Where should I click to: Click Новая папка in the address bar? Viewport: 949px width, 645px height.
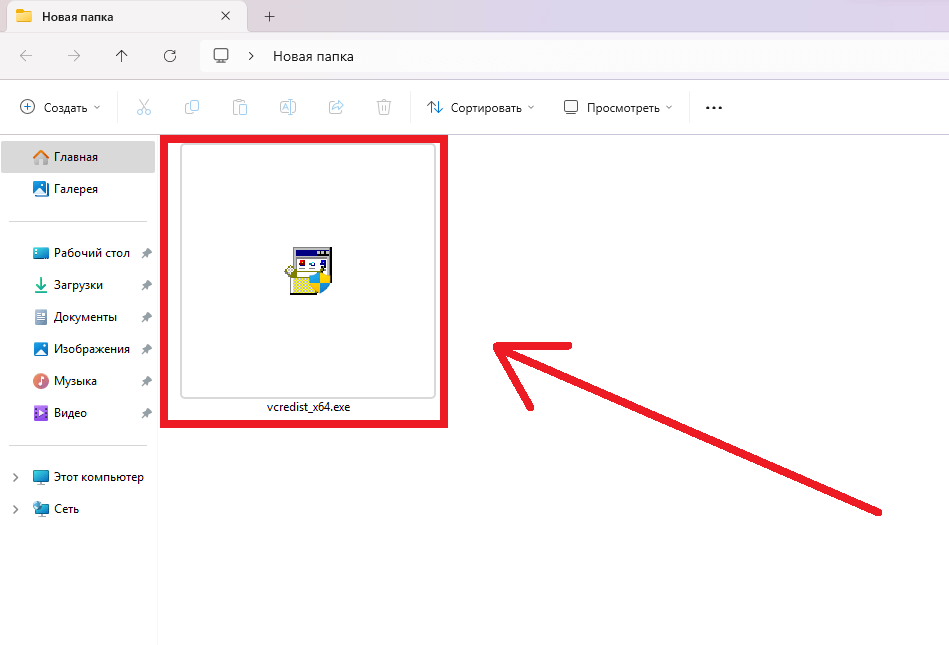[x=313, y=56]
